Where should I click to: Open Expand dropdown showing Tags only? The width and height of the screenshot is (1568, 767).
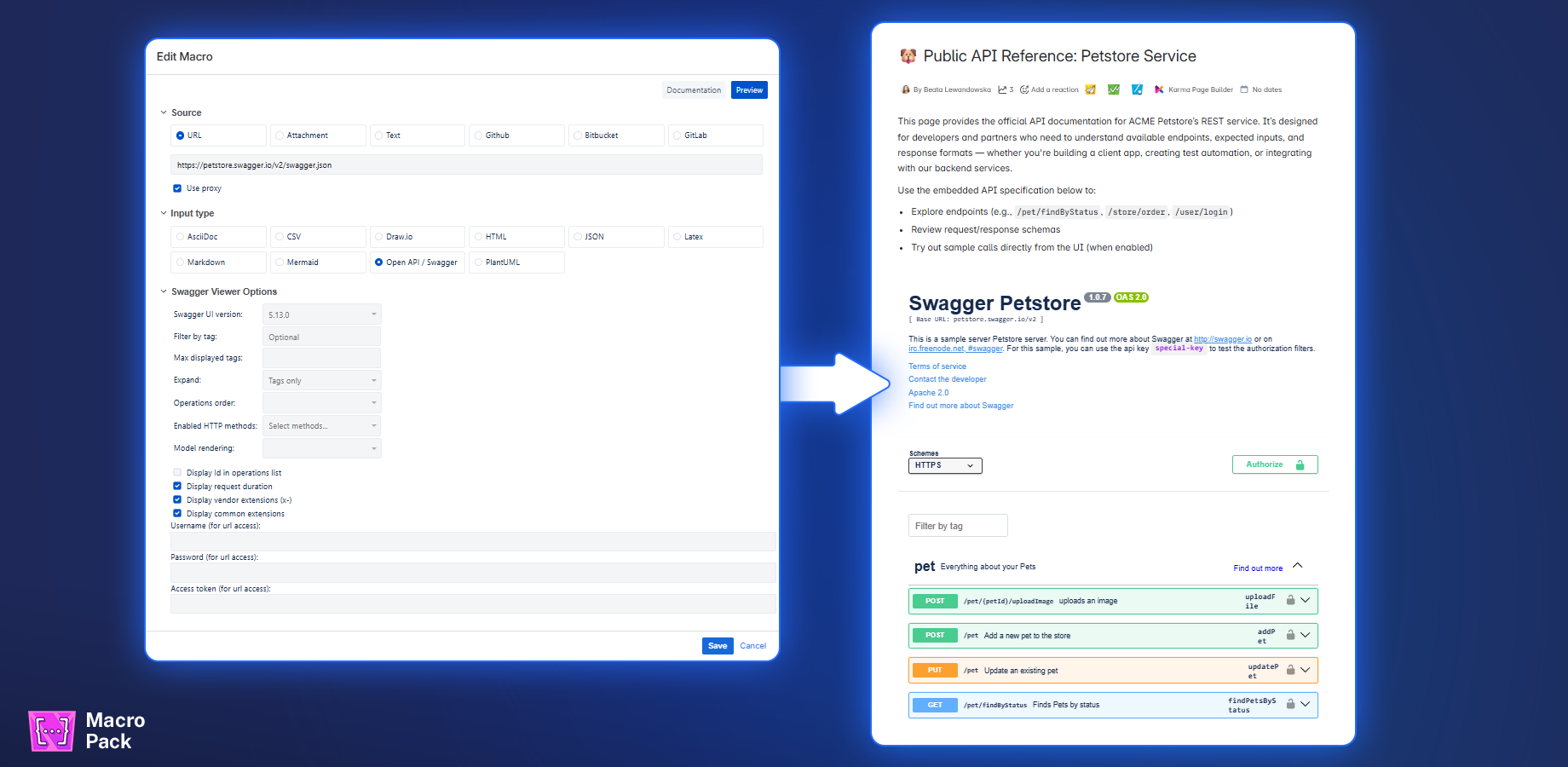pos(321,380)
